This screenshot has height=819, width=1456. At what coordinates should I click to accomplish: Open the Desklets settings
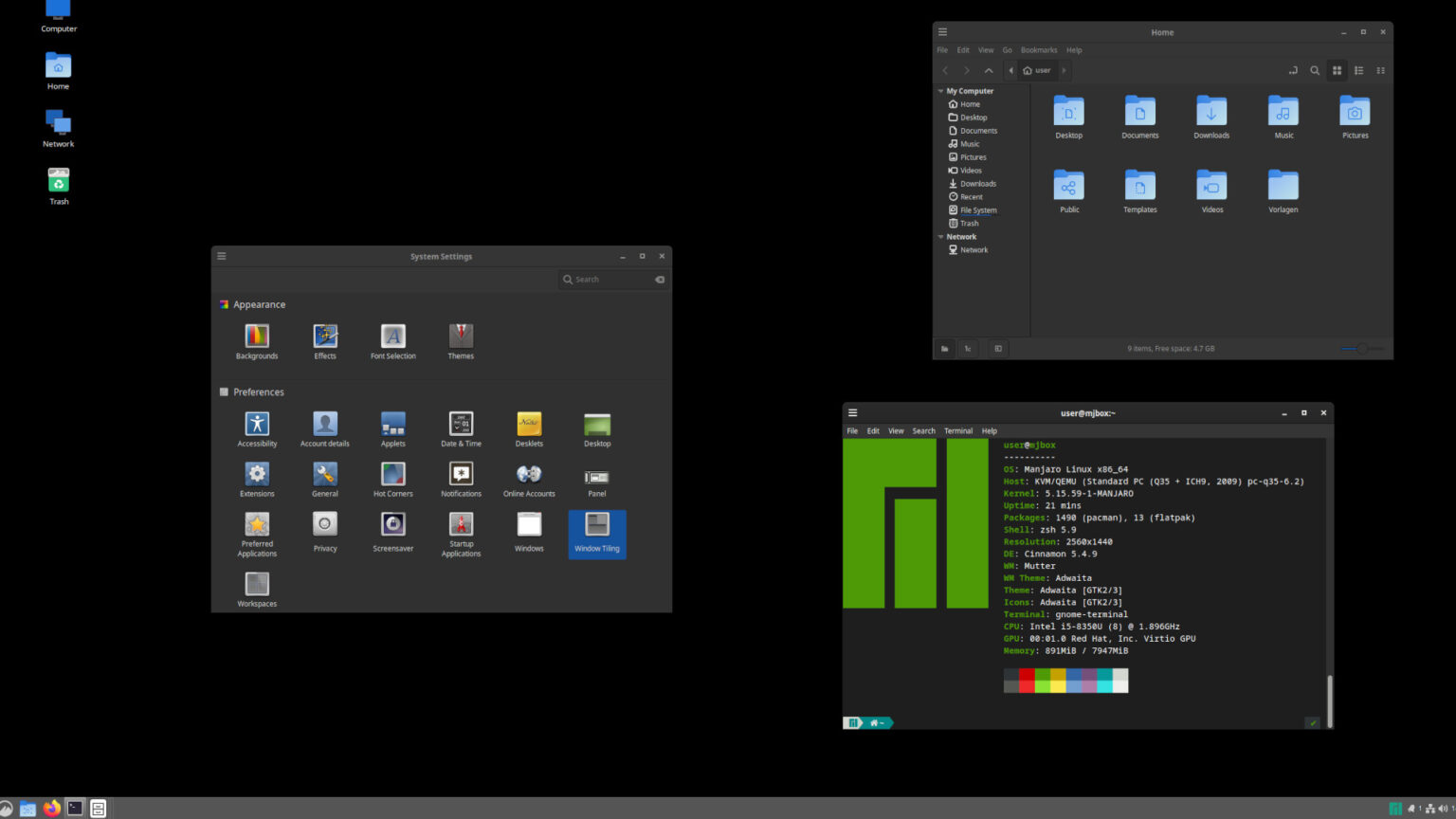[x=528, y=423]
